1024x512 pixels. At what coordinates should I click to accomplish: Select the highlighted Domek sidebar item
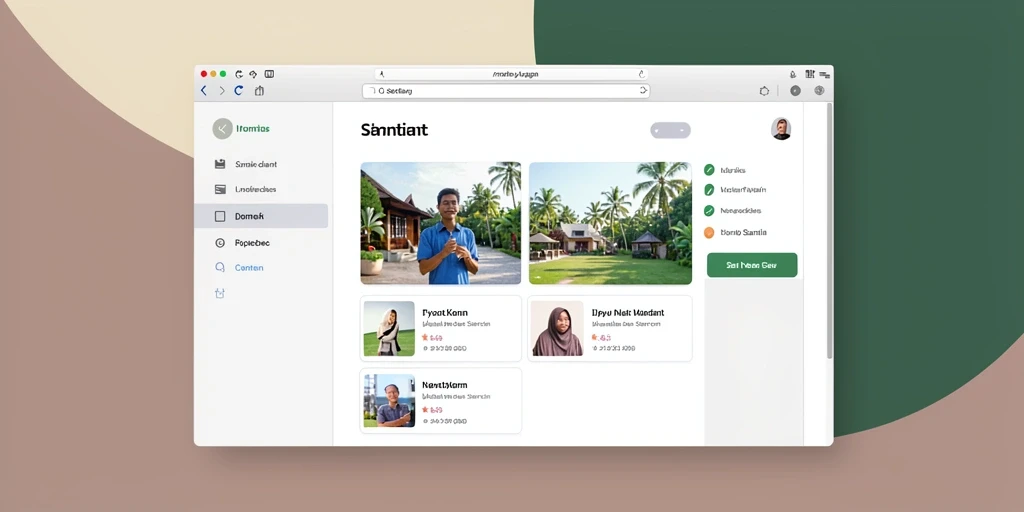(x=261, y=216)
